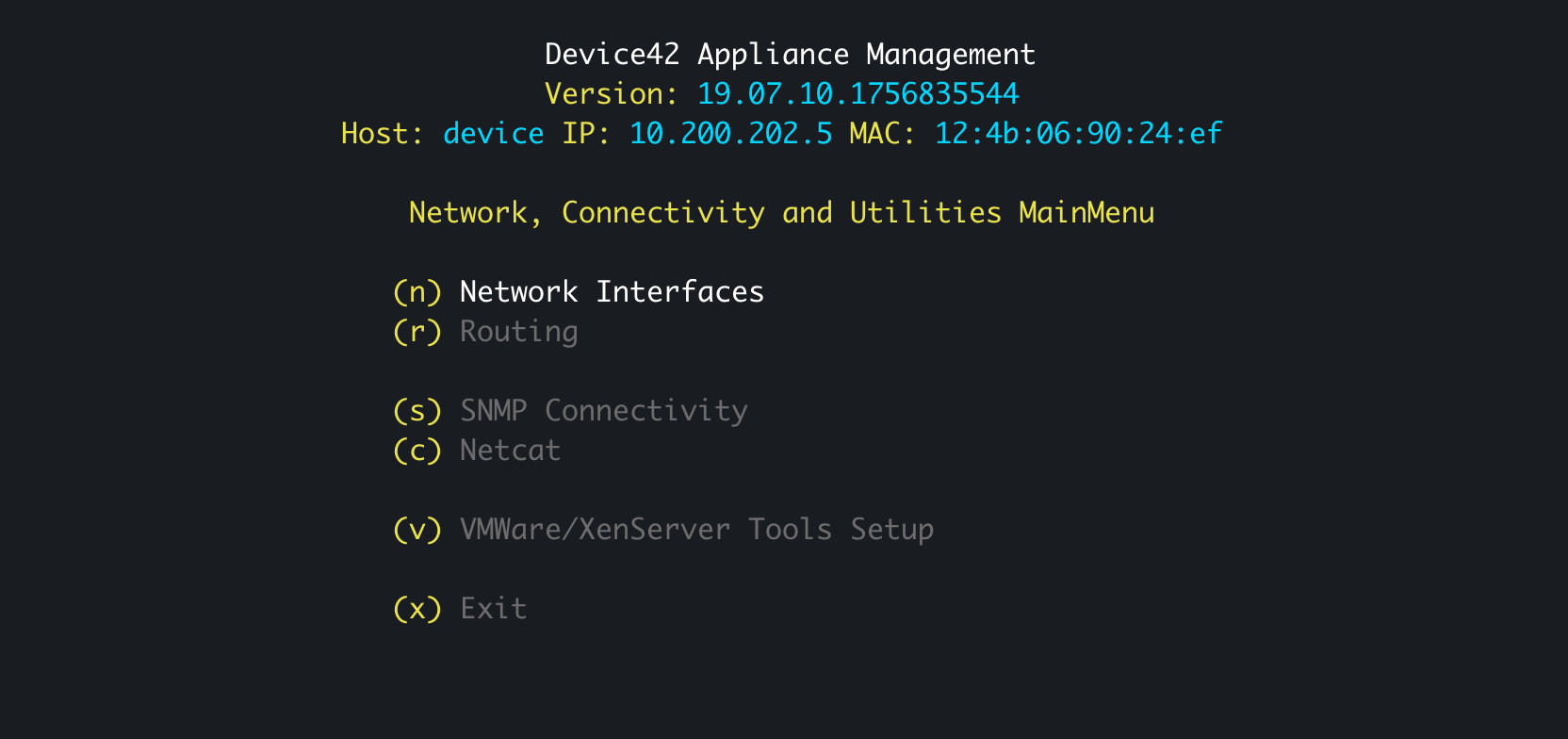Screen dimensions: 1568x739
Task: Click the yellow "Version:" label
Action: [611, 94]
